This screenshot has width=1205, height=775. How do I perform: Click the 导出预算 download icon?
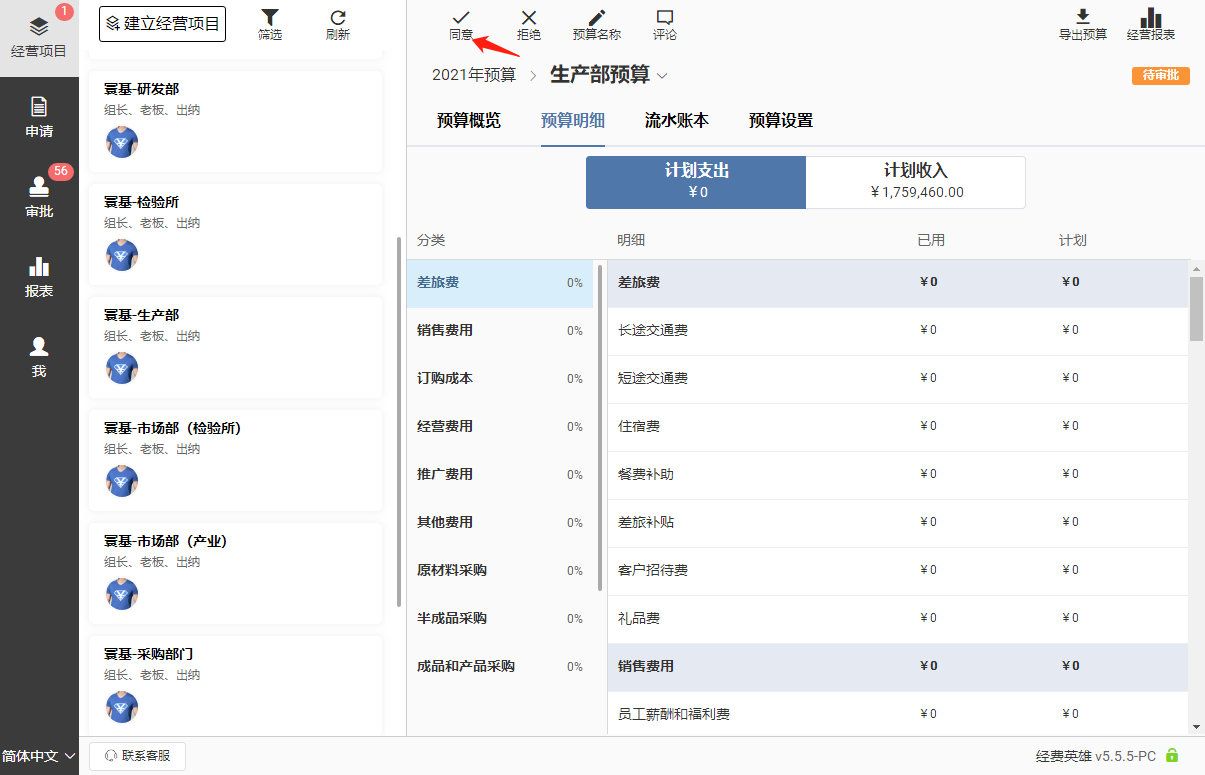pos(1083,17)
